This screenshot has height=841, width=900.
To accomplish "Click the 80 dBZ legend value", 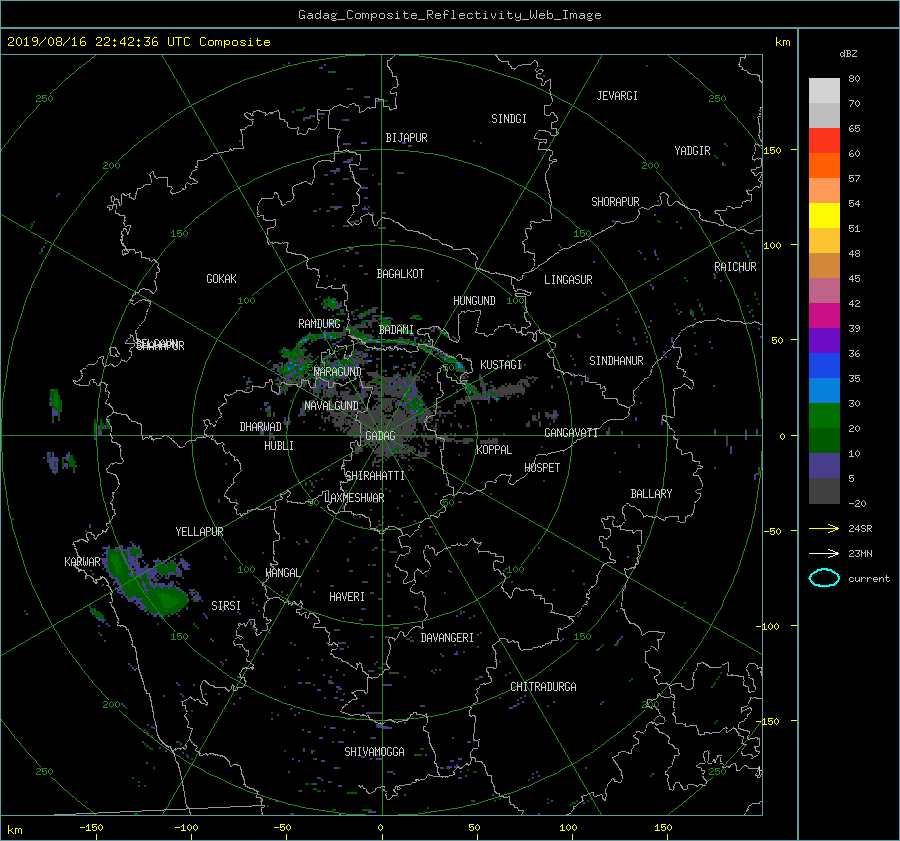I will coord(854,79).
